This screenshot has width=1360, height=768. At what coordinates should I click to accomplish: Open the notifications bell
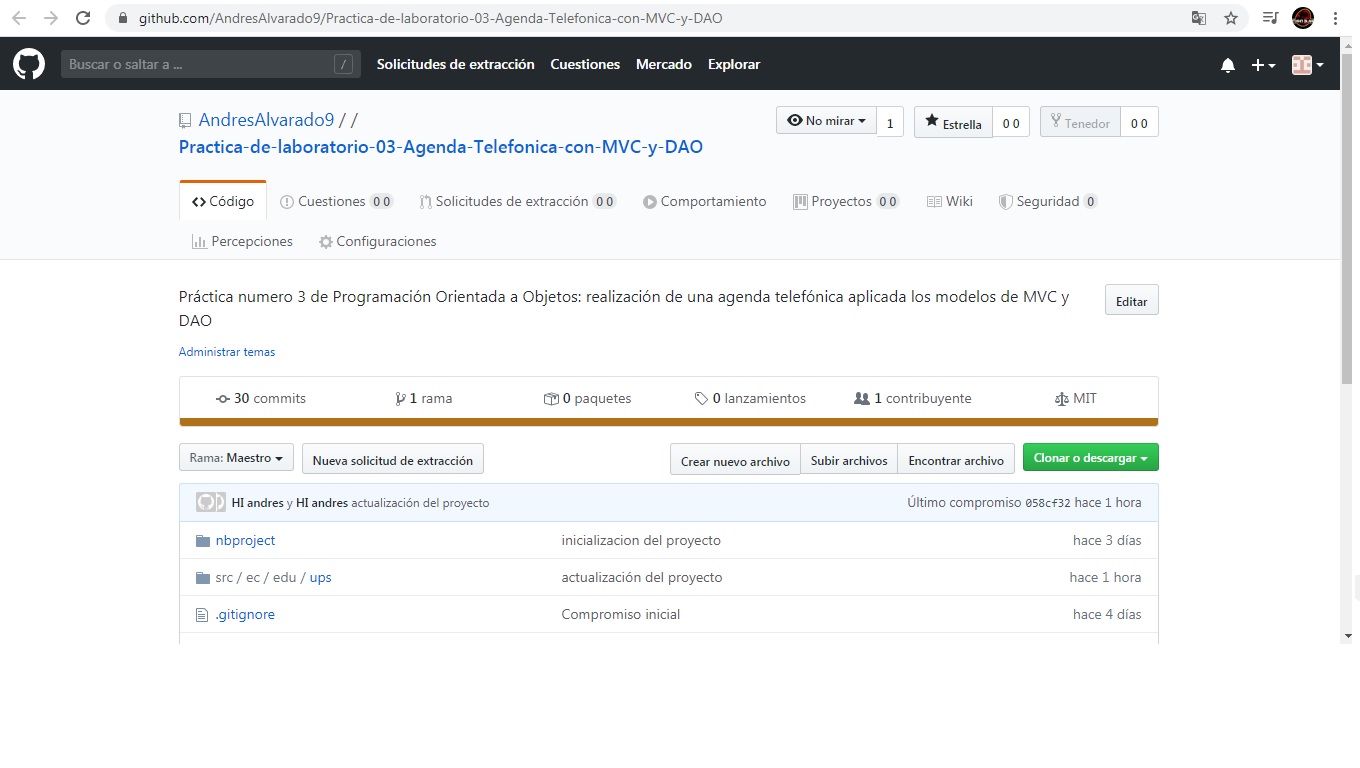1228,64
